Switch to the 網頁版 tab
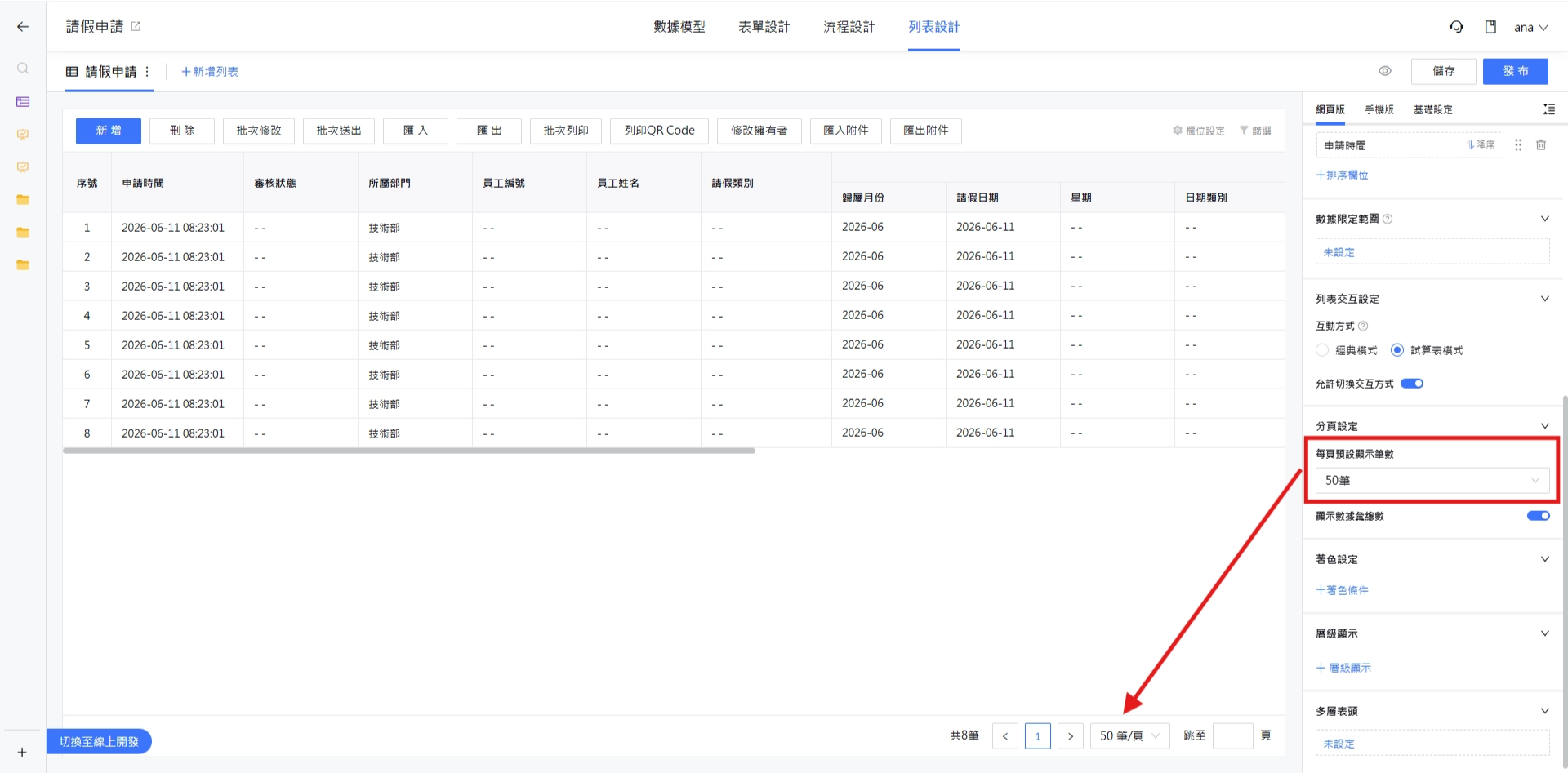1568x773 pixels. point(1330,109)
